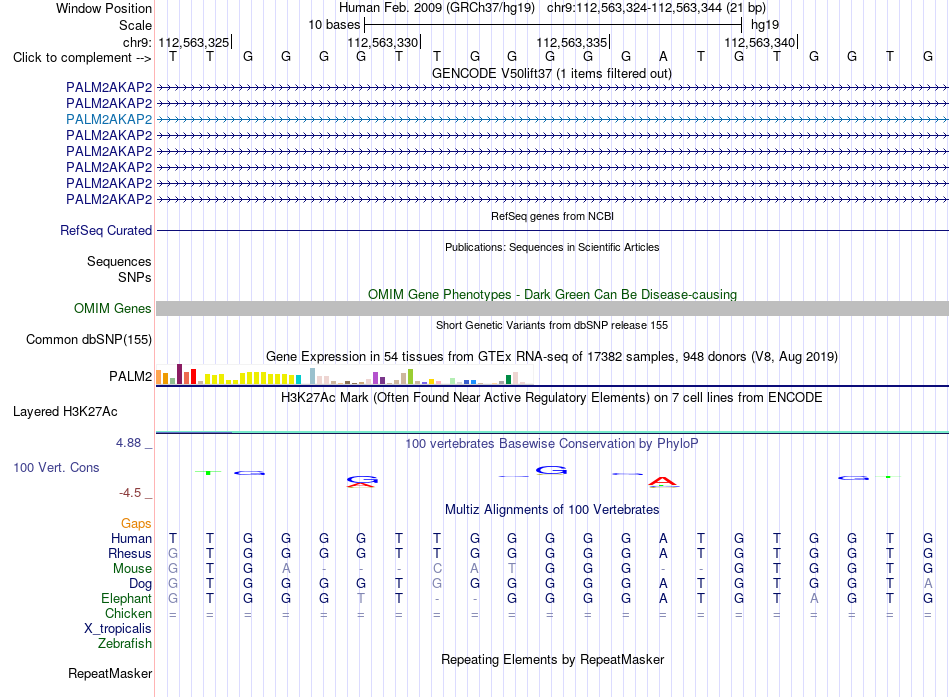Click the large blue G conservation logo
Viewport: 950px width, 697px height.
[x=551, y=470]
